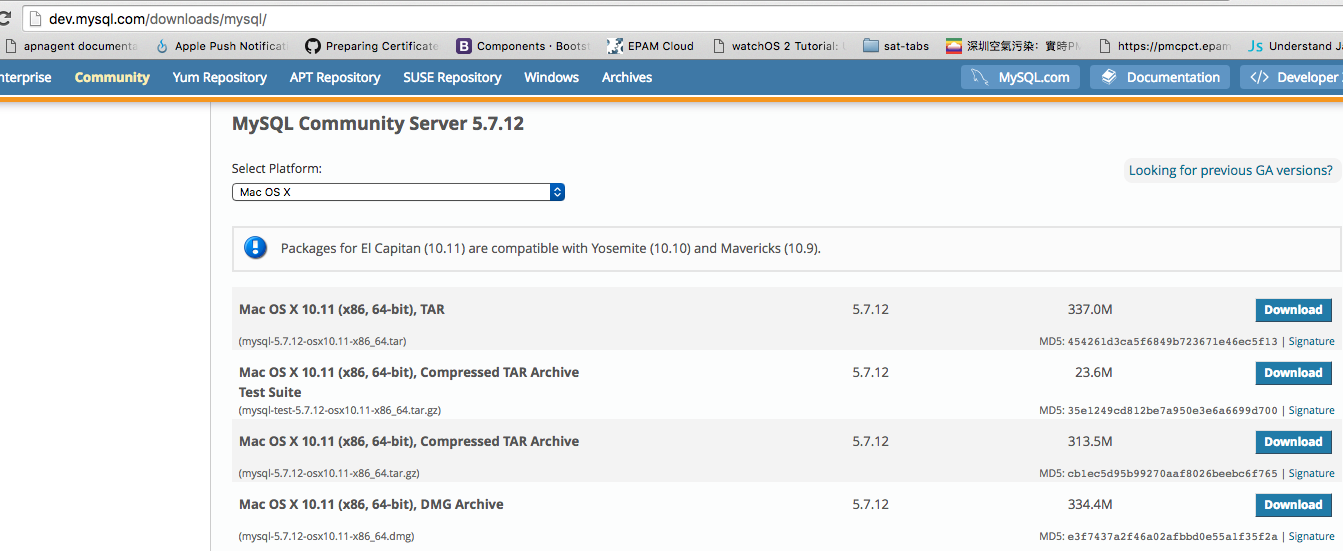Download the DMG Archive package
Image resolution: width=1343 pixels, height=551 pixels.
(1293, 505)
